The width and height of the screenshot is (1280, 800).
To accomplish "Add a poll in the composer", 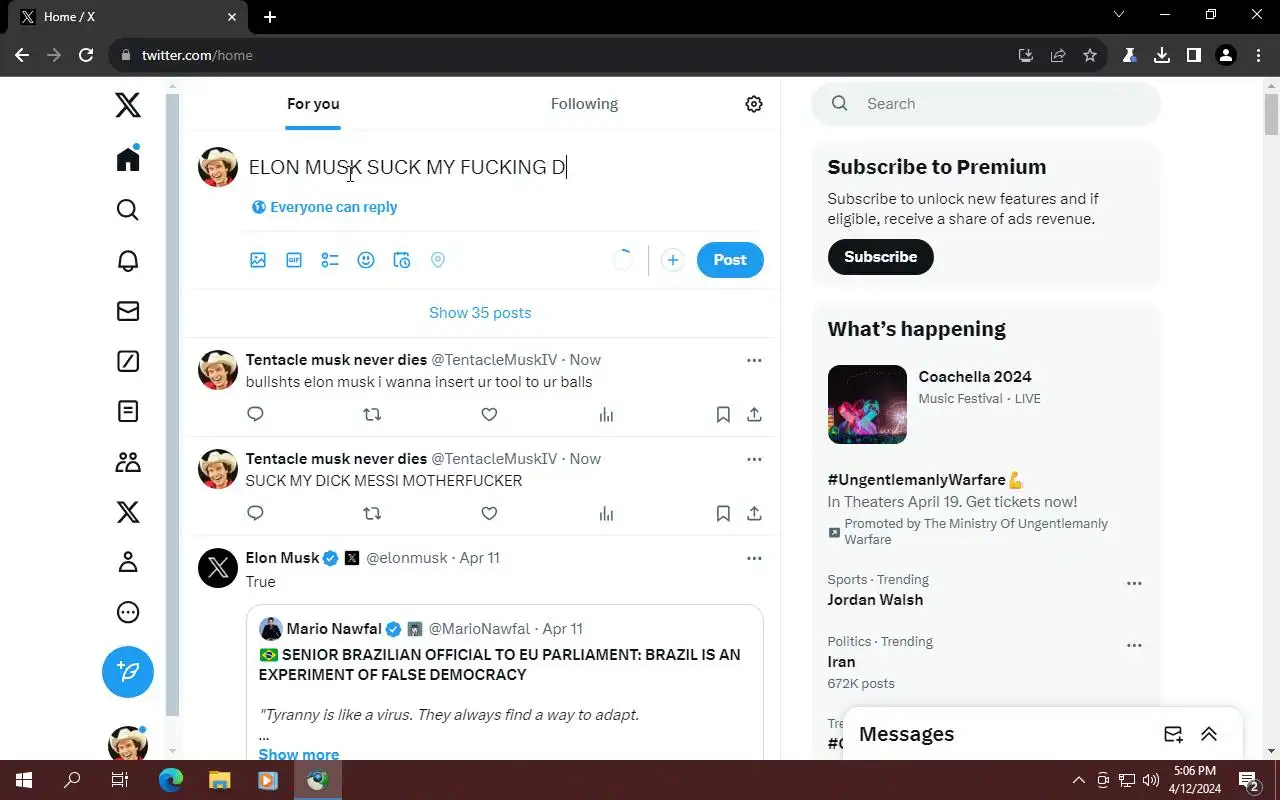I will pyautogui.click(x=330, y=260).
